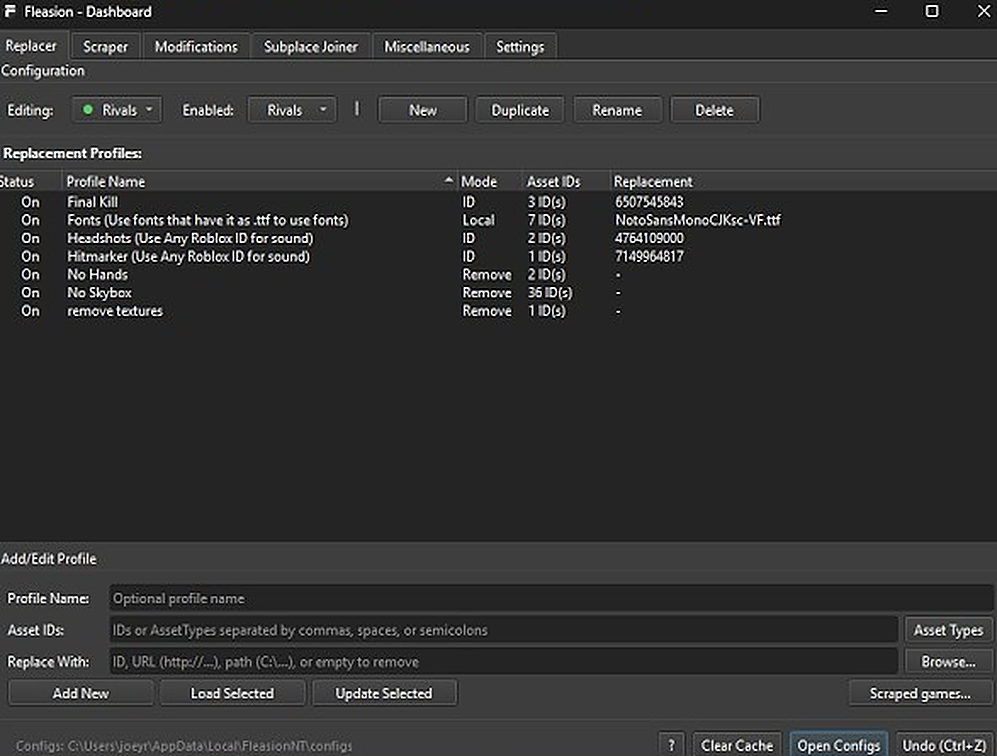Viewport: 997px width, 756px height.
Task: Click the Local mode cell of Fonts
Action: 478,220
